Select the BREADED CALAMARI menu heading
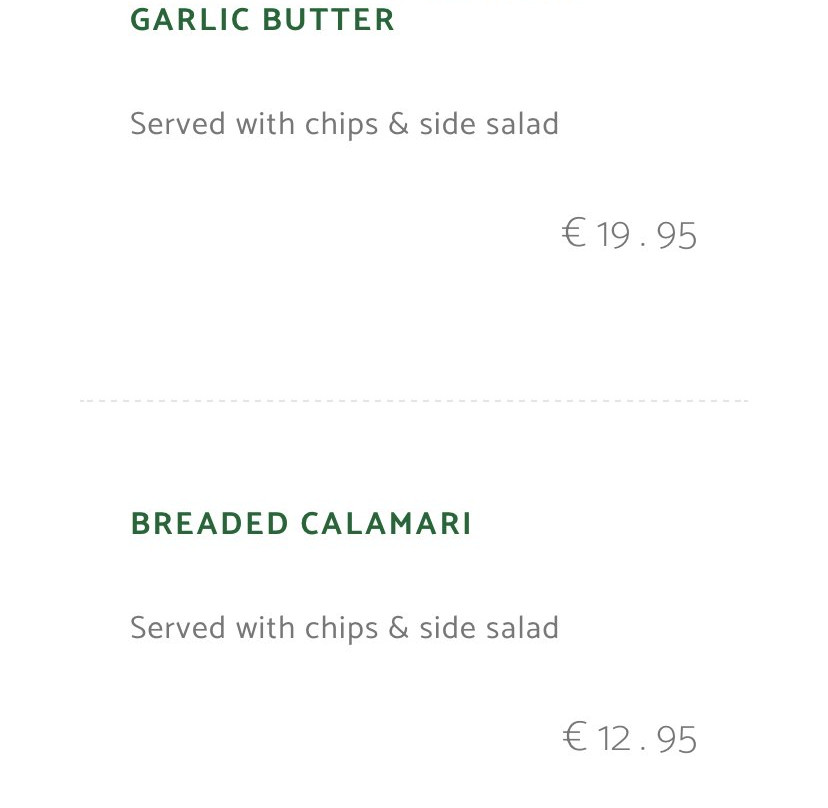This screenshot has height=808, width=828. (300, 523)
